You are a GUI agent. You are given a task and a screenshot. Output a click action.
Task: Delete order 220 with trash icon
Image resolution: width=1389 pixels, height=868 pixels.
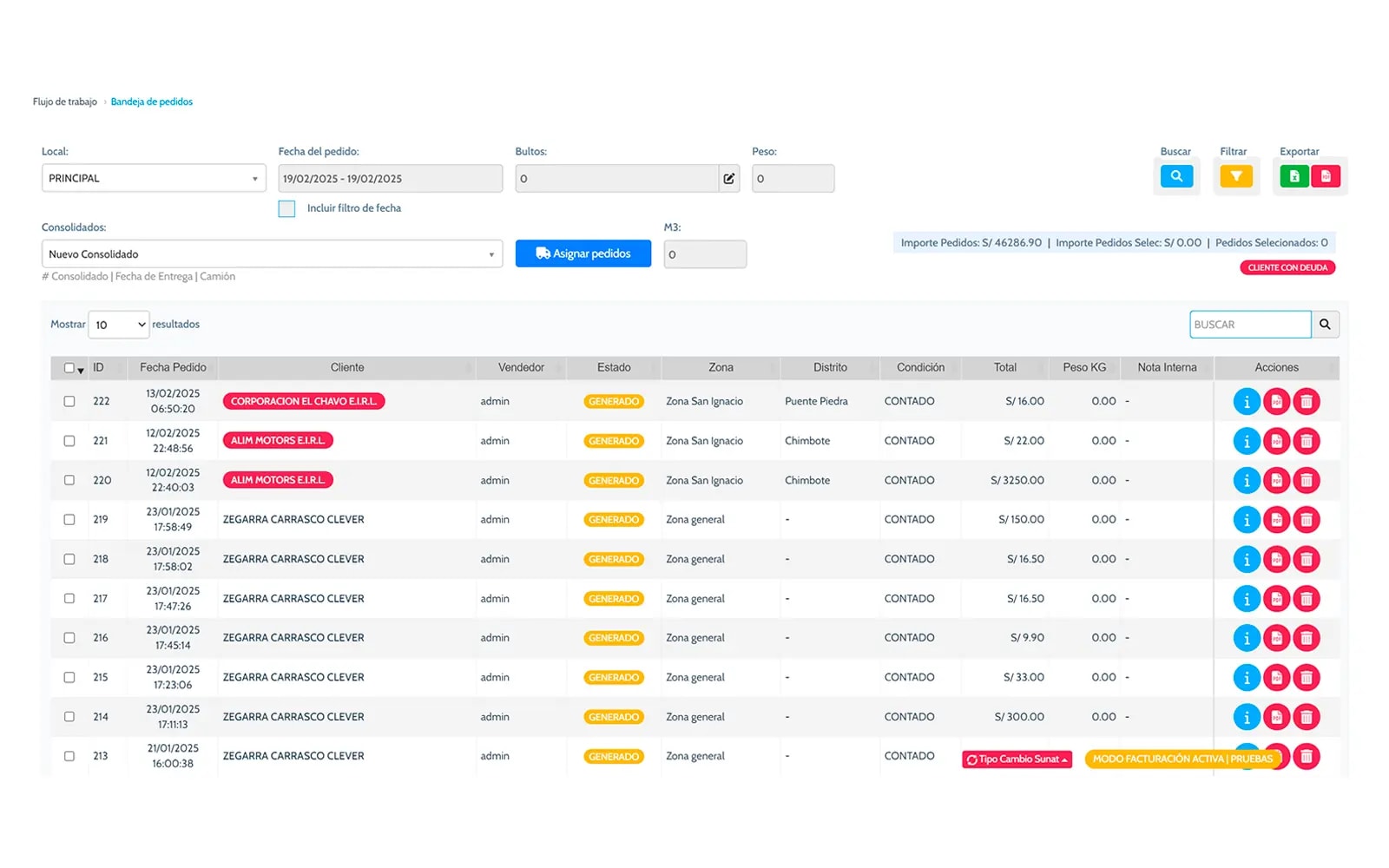click(x=1307, y=480)
